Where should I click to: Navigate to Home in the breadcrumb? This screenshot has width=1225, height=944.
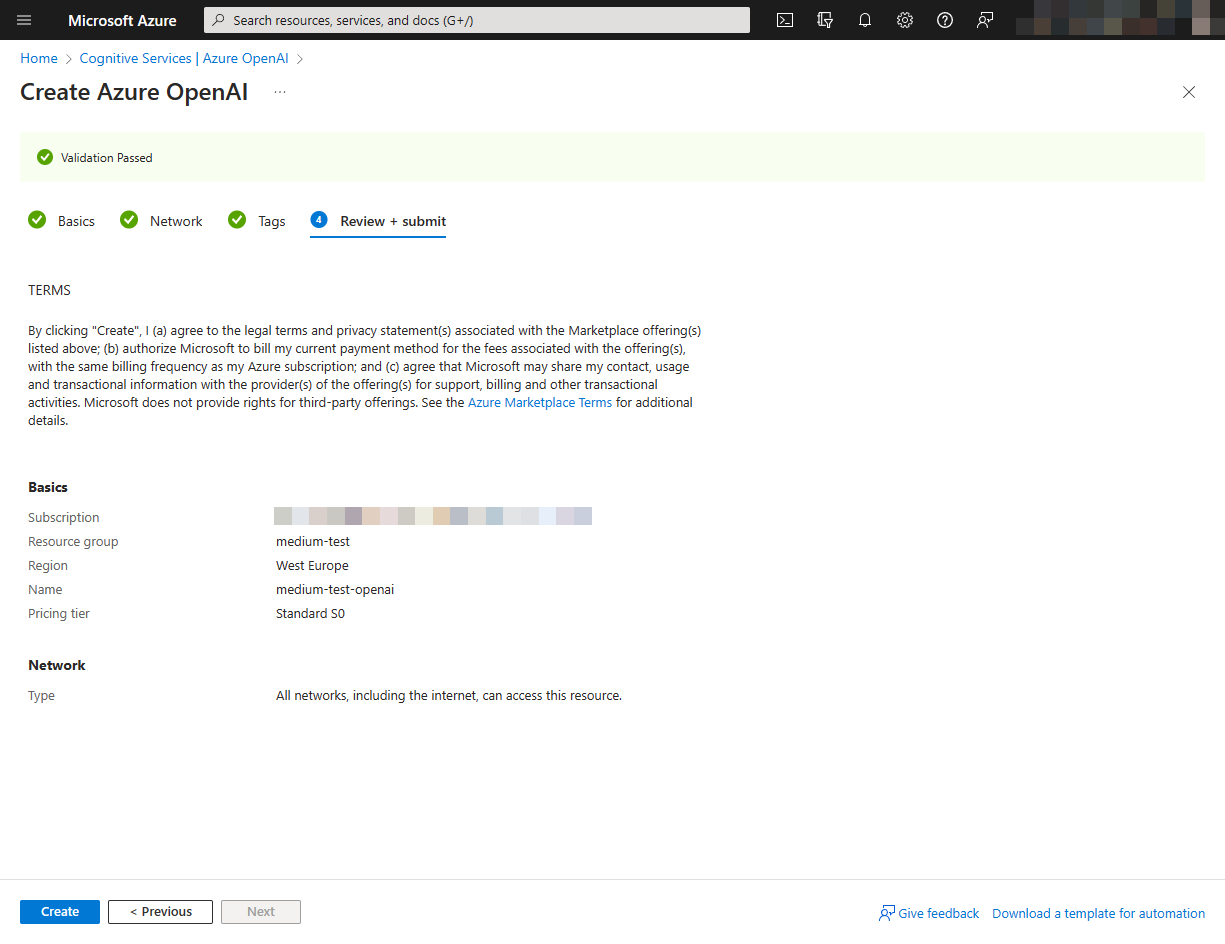[x=39, y=58]
